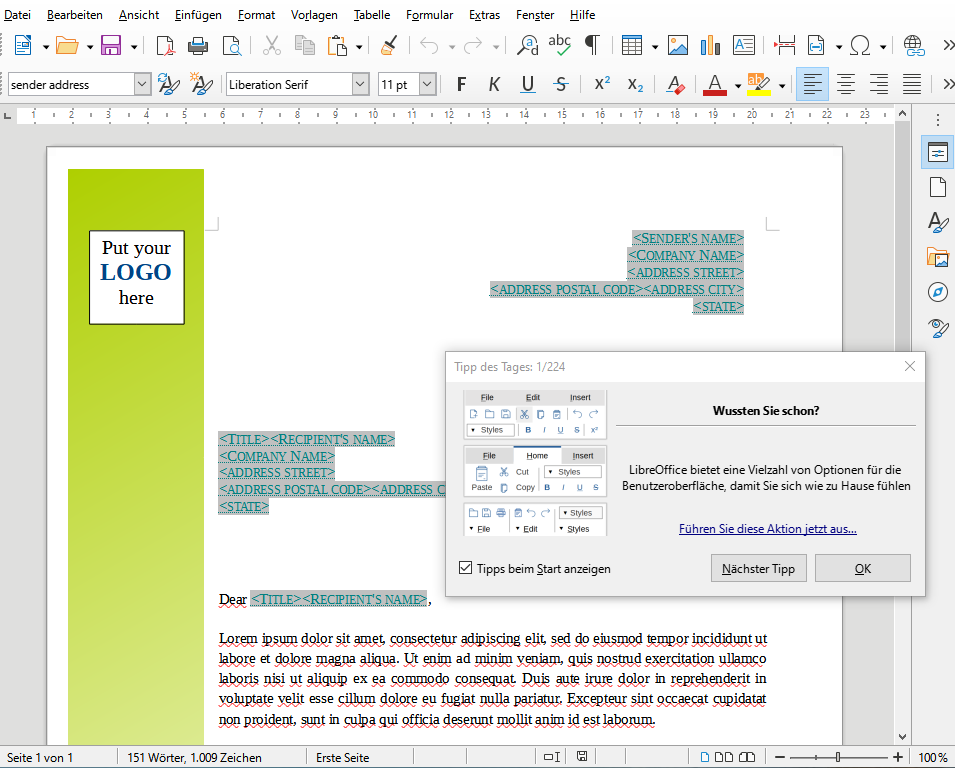Open the Gallery panel in the sidebar
The width and height of the screenshot is (955, 768).
[x=937, y=257]
